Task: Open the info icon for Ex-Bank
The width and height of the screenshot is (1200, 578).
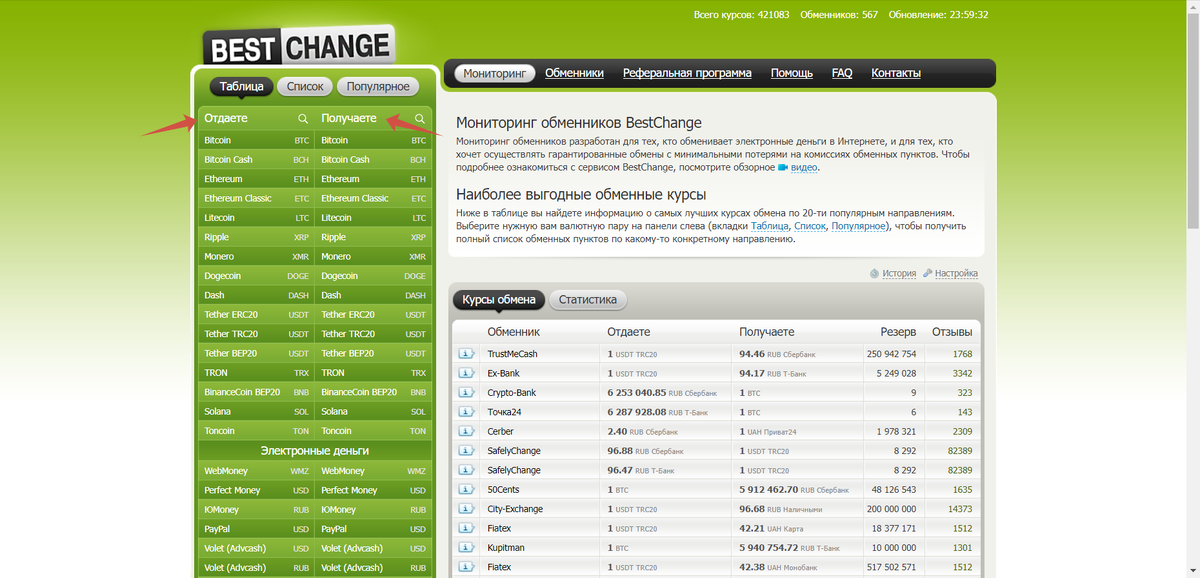Action: pyautogui.click(x=466, y=373)
